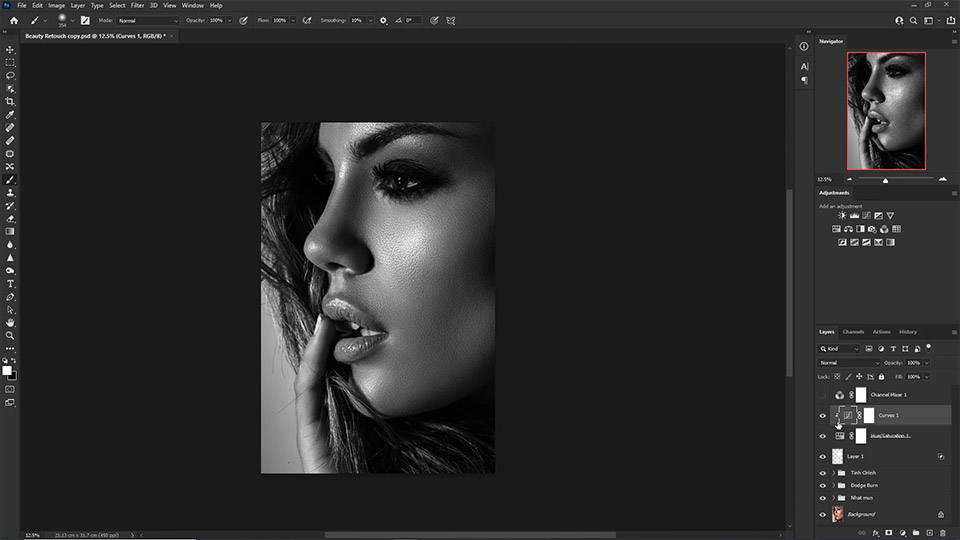Open the brush blending Mode dropdown
The height and width of the screenshot is (540, 960).
pyautogui.click(x=147, y=20)
